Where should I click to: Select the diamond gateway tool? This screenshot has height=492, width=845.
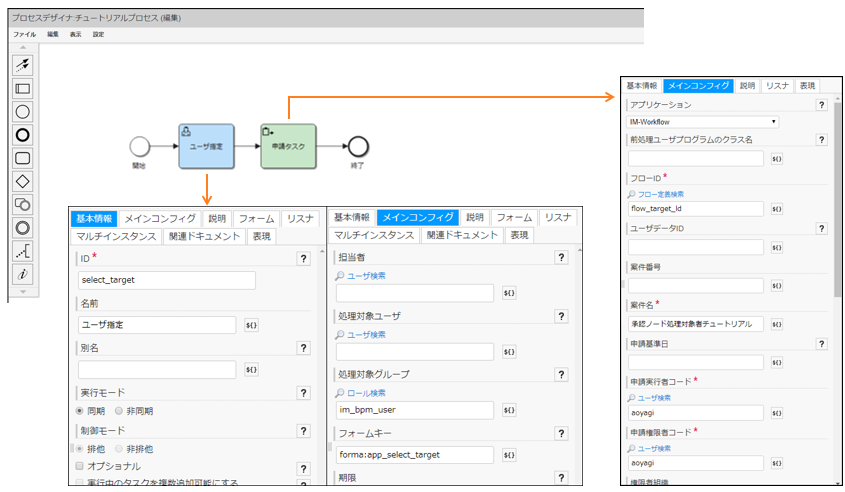click(23, 181)
